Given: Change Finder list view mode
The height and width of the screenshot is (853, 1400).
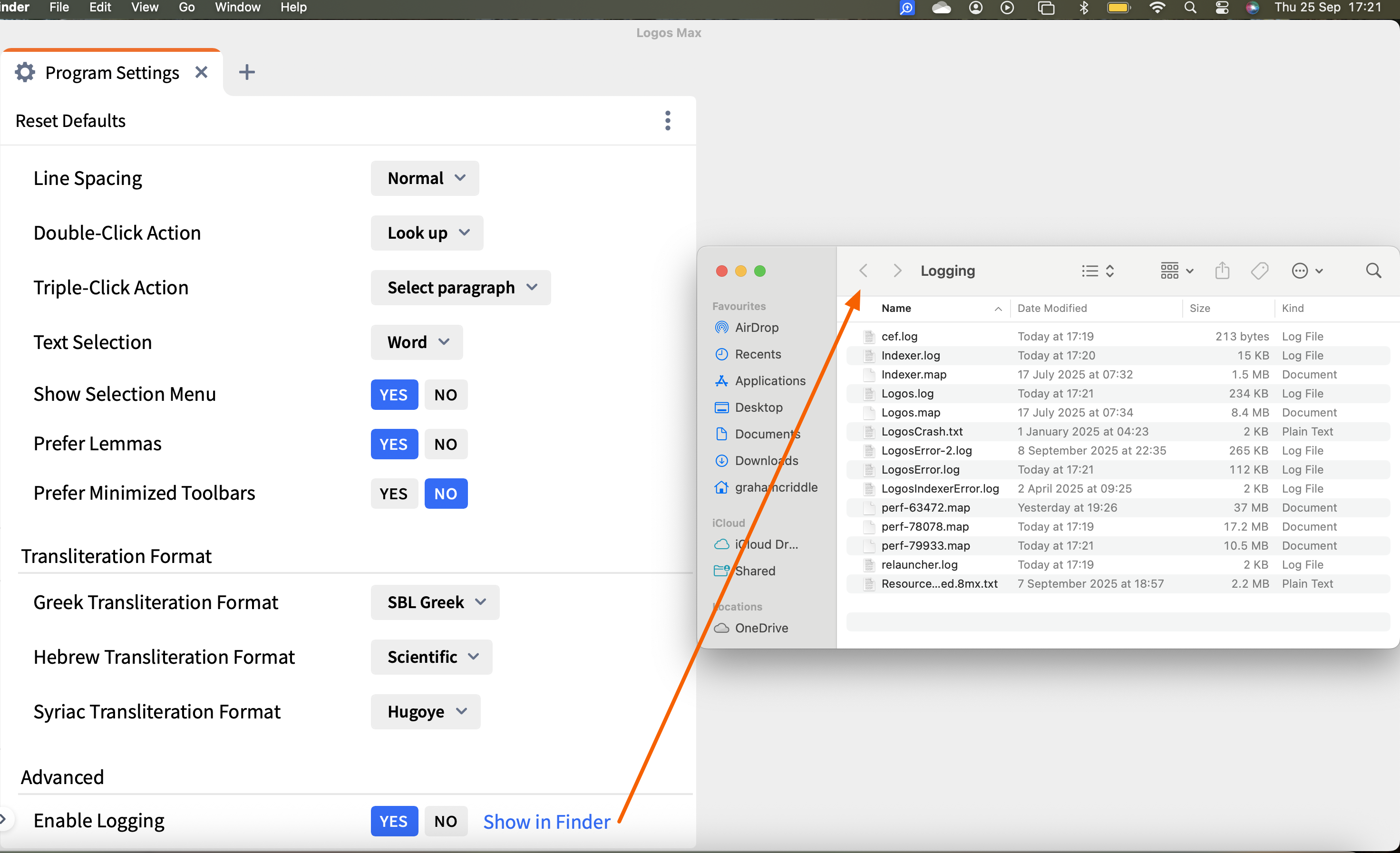Looking at the screenshot, I should click(x=1098, y=271).
